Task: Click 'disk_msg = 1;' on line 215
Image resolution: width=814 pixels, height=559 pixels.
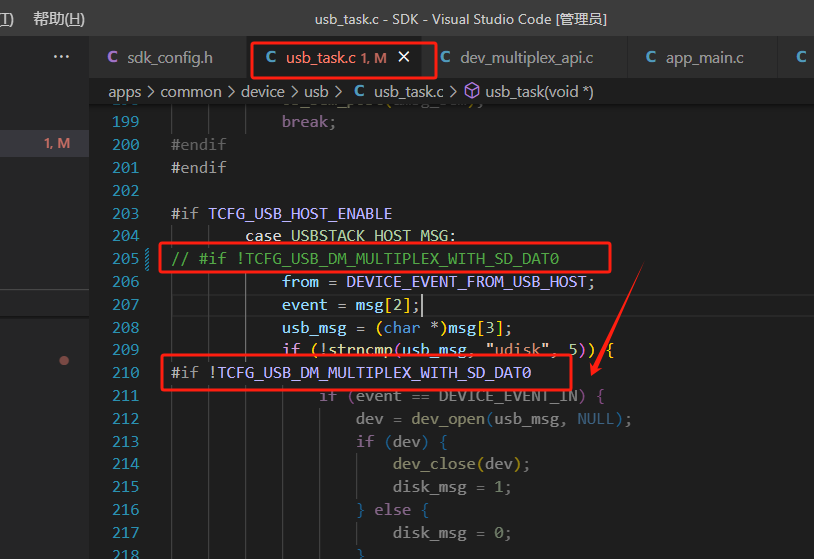Action: click(452, 487)
